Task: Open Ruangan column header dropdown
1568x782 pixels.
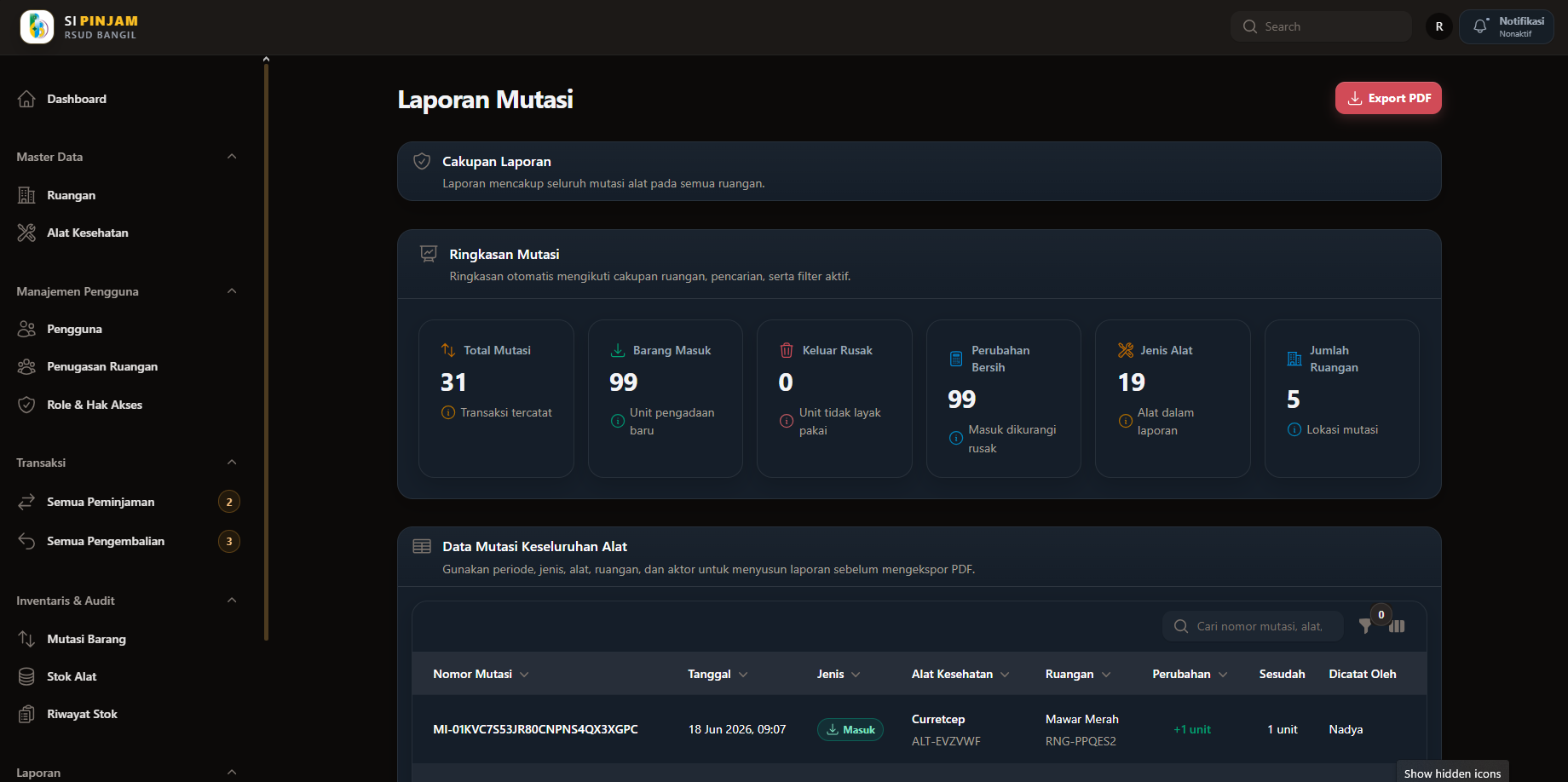Action: 1106,674
